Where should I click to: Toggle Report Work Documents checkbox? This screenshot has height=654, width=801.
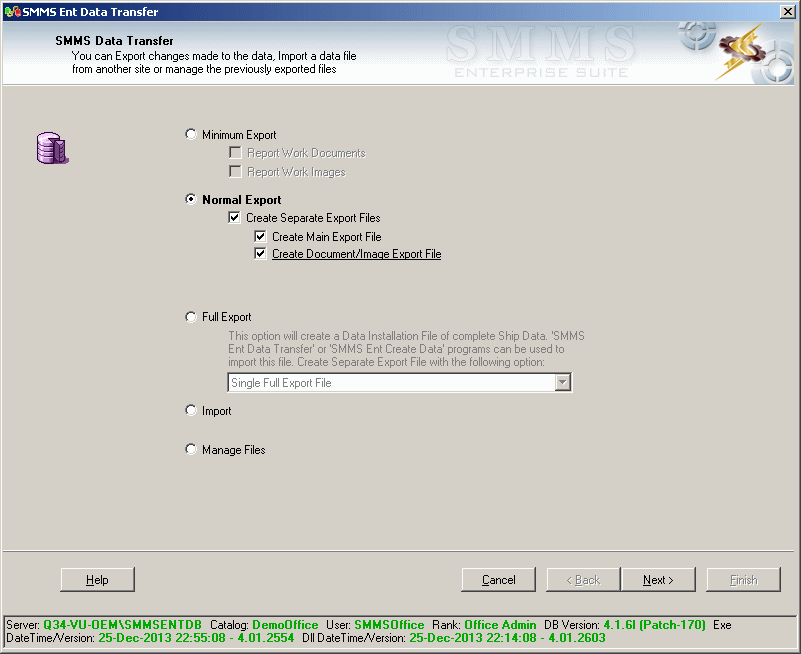(x=235, y=152)
